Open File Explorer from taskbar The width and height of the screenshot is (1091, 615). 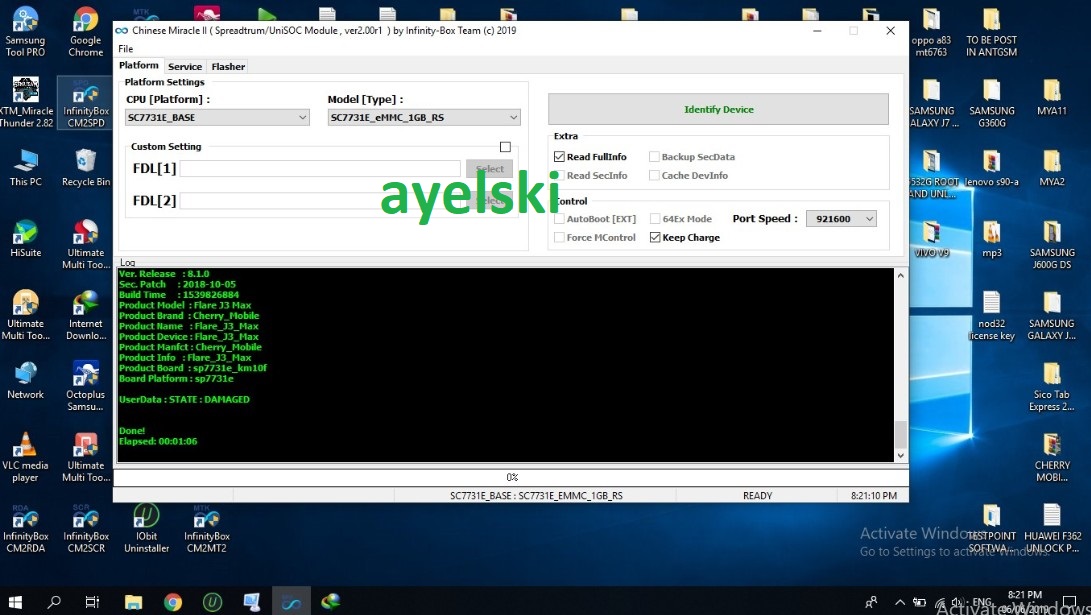click(x=133, y=601)
